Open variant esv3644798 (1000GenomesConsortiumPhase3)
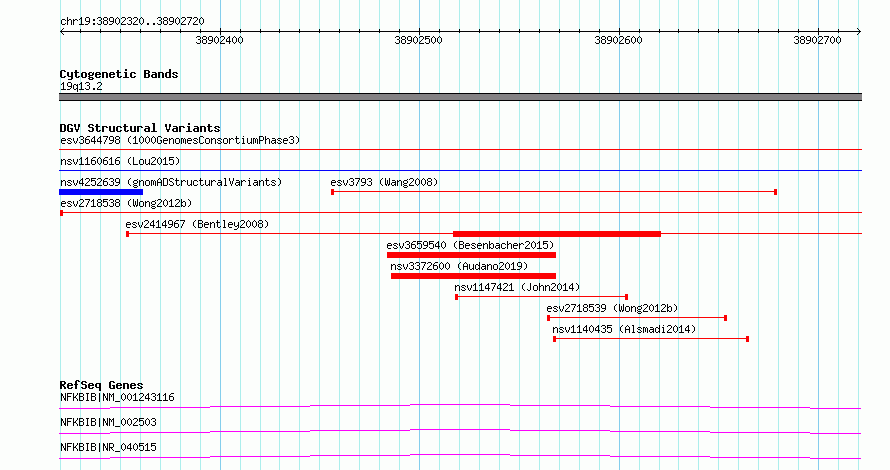The width and height of the screenshot is (890, 470). (x=180, y=140)
